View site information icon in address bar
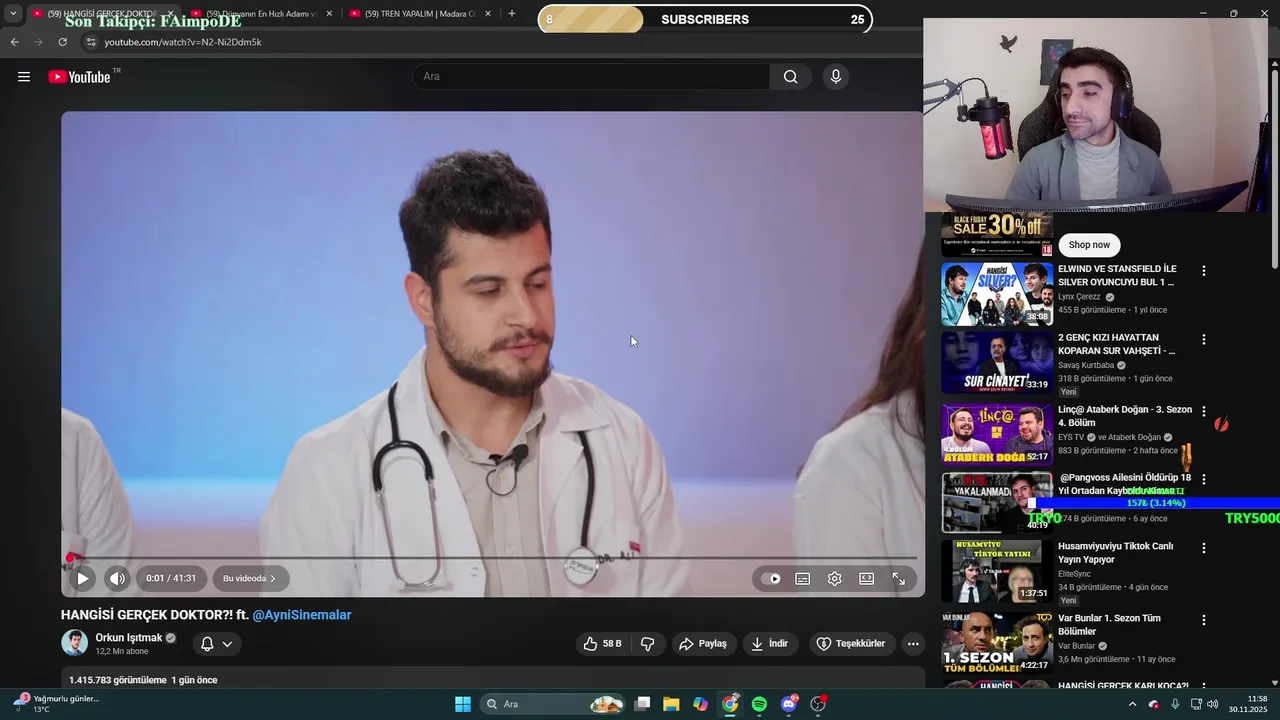 click(x=90, y=42)
